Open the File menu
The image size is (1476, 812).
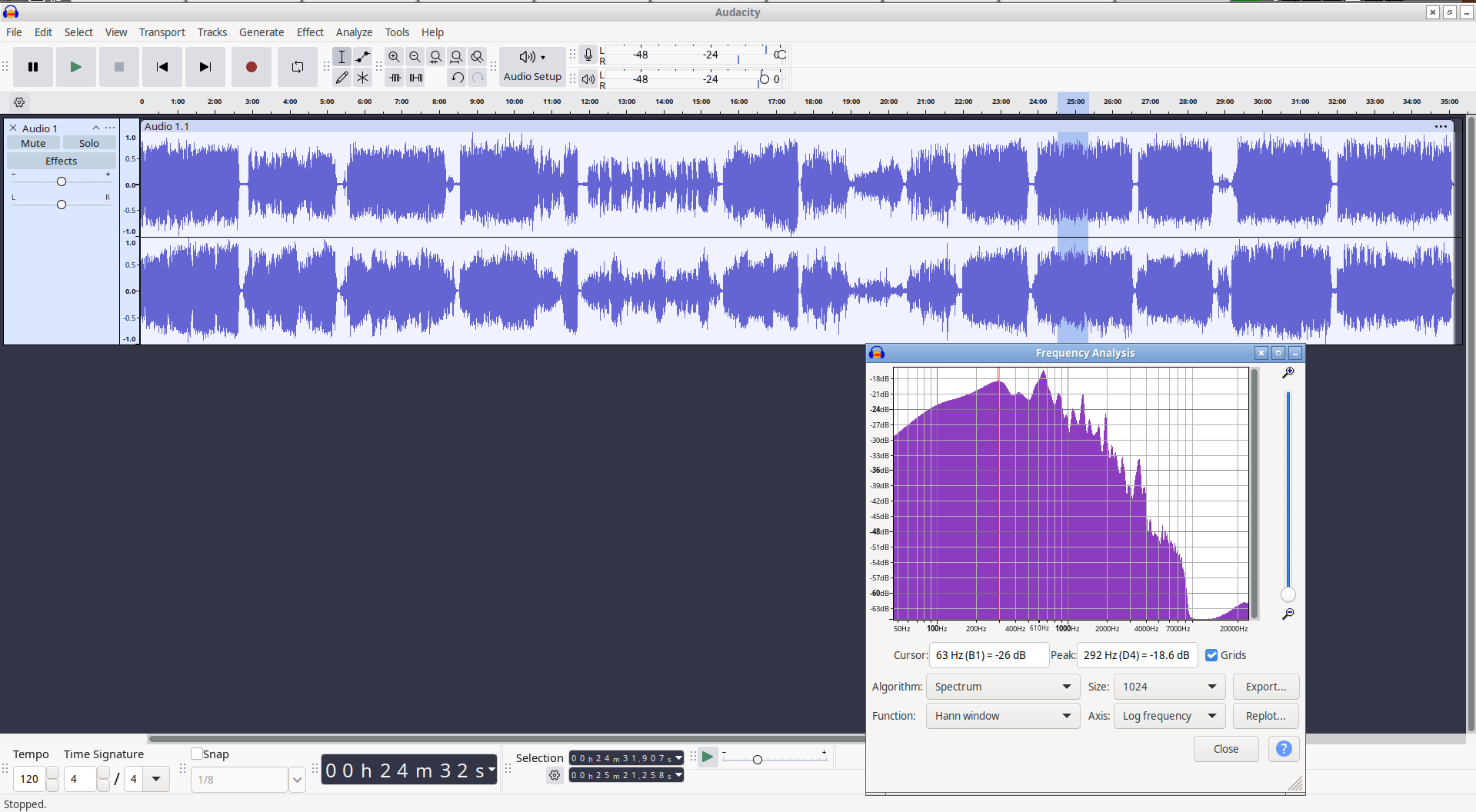14,32
